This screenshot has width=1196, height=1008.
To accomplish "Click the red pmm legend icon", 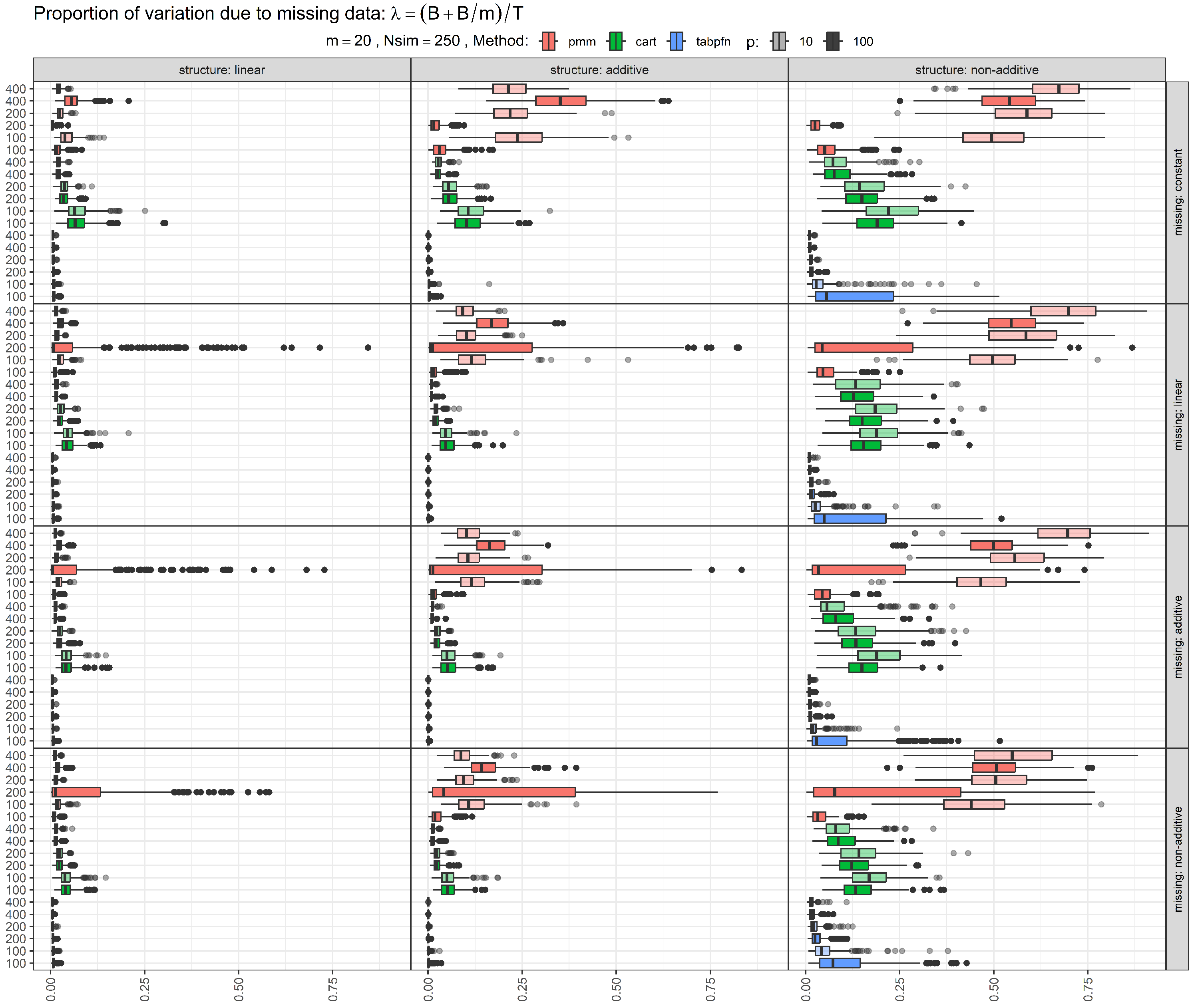I will pyautogui.click(x=548, y=41).
